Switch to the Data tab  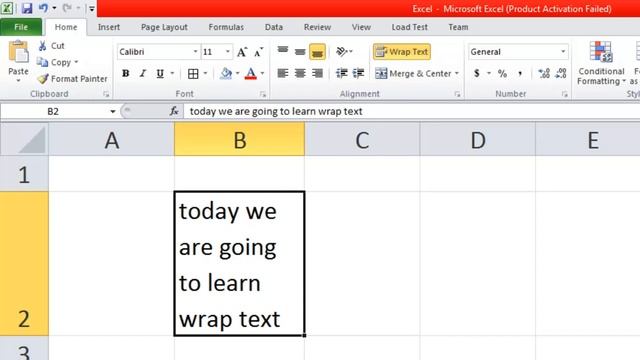tap(273, 27)
